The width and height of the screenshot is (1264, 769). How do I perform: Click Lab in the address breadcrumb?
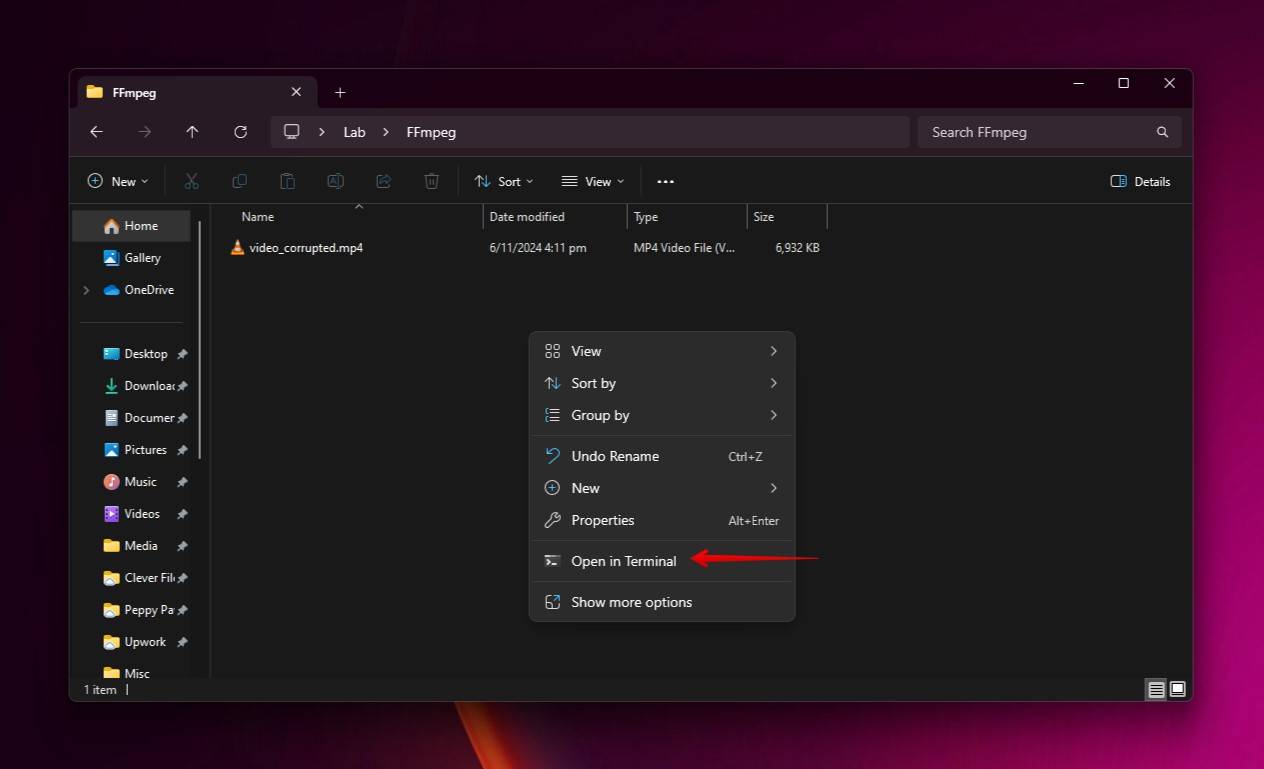355,132
